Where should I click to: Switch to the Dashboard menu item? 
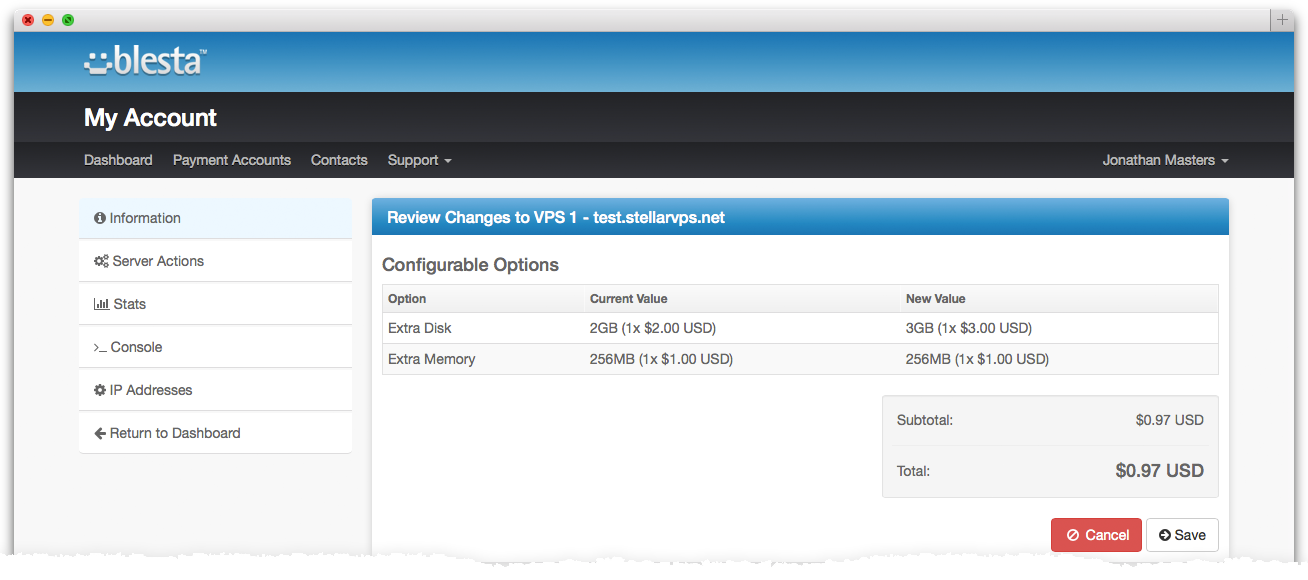coord(118,160)
